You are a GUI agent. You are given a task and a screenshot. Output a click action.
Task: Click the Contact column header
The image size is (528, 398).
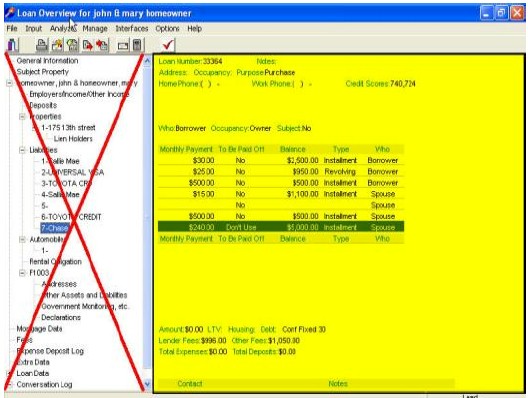point(190,384)
